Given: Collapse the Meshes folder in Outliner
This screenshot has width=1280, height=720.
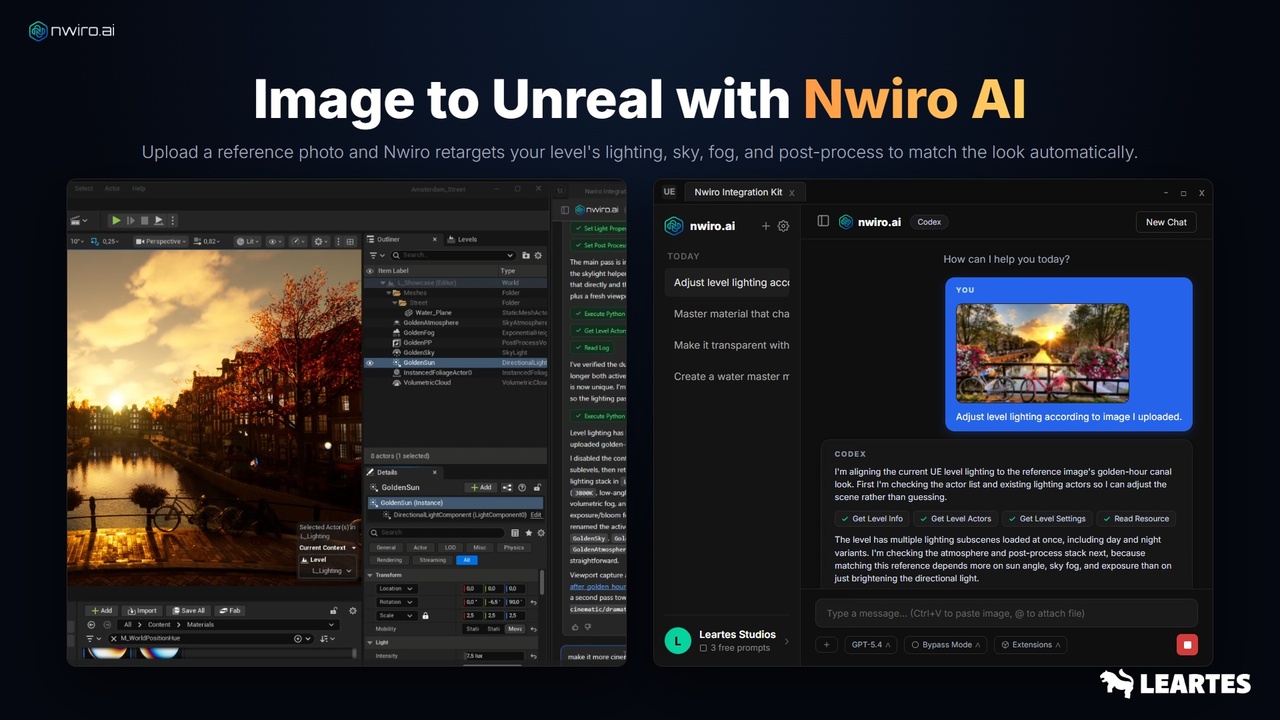Looking at the screenshot, I should click(x=389, y=292).
